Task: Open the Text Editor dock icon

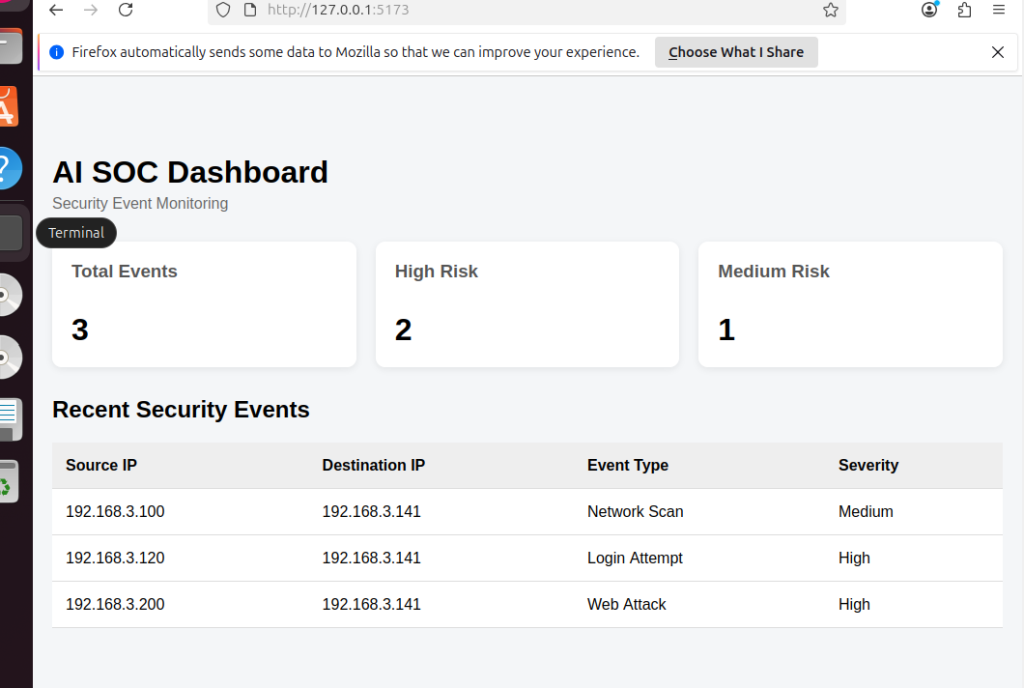Action: tap(10, 420)
